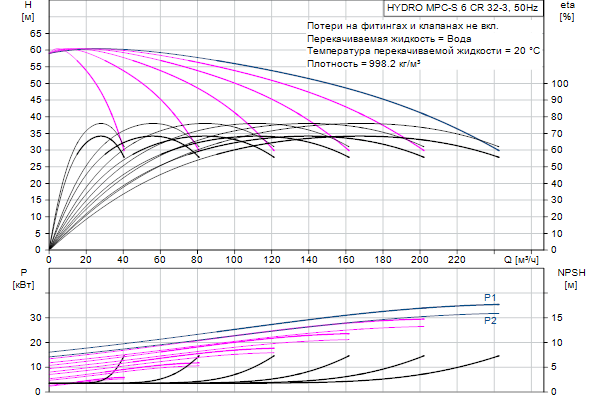The height and width of the screenshot is (400, 600).
Task: Select the P1 power curve label
Action: [x=490, y=297]
